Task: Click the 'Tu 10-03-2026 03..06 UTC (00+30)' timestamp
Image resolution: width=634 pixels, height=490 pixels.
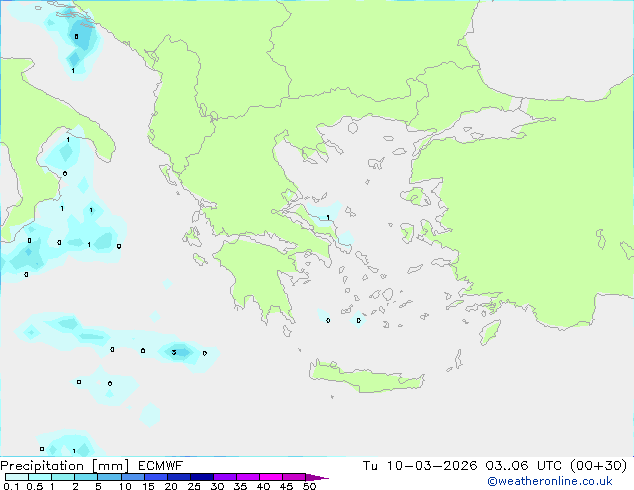Action: [x=495, y=466]
